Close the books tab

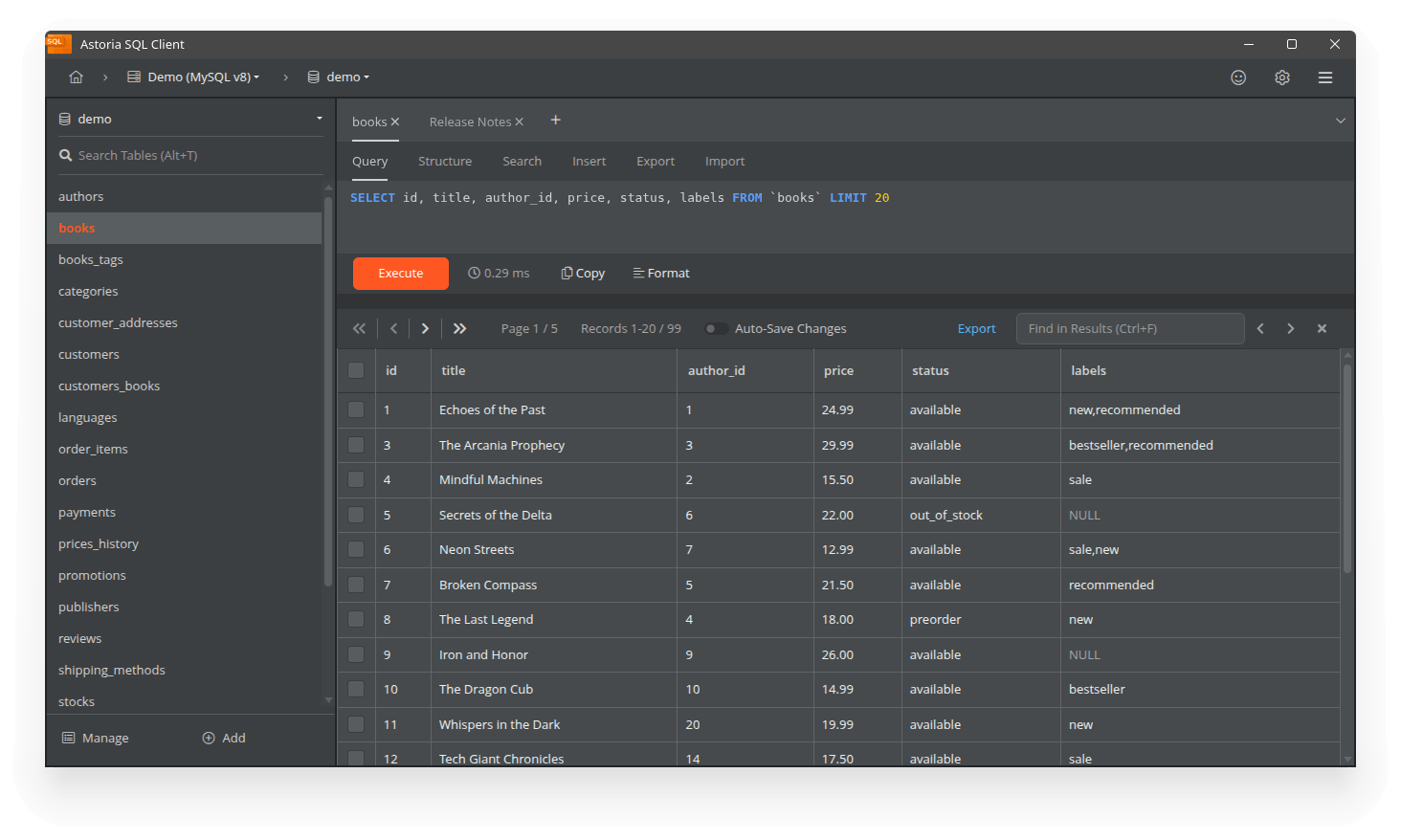395,122
